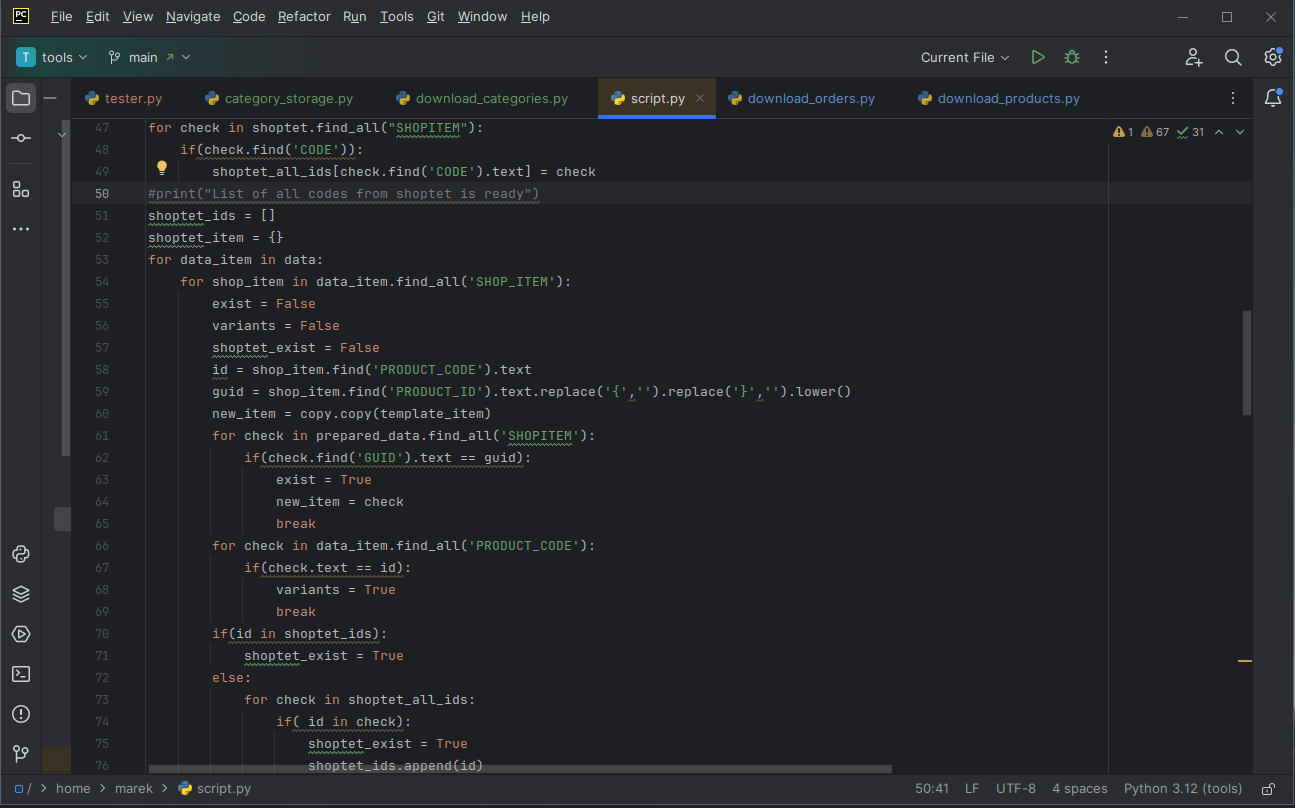Open the Python Packages layers icon
1295x808 pixels.
21,594
